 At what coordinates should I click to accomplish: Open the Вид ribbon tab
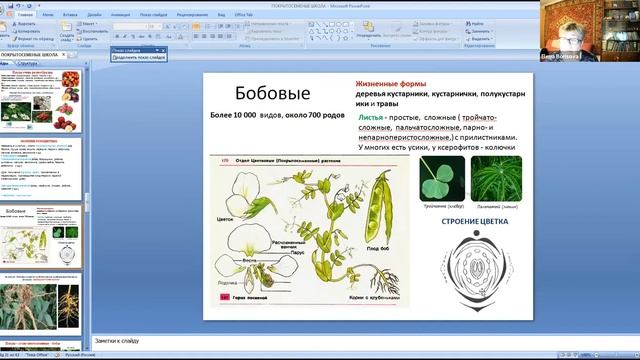click(221, 15)
